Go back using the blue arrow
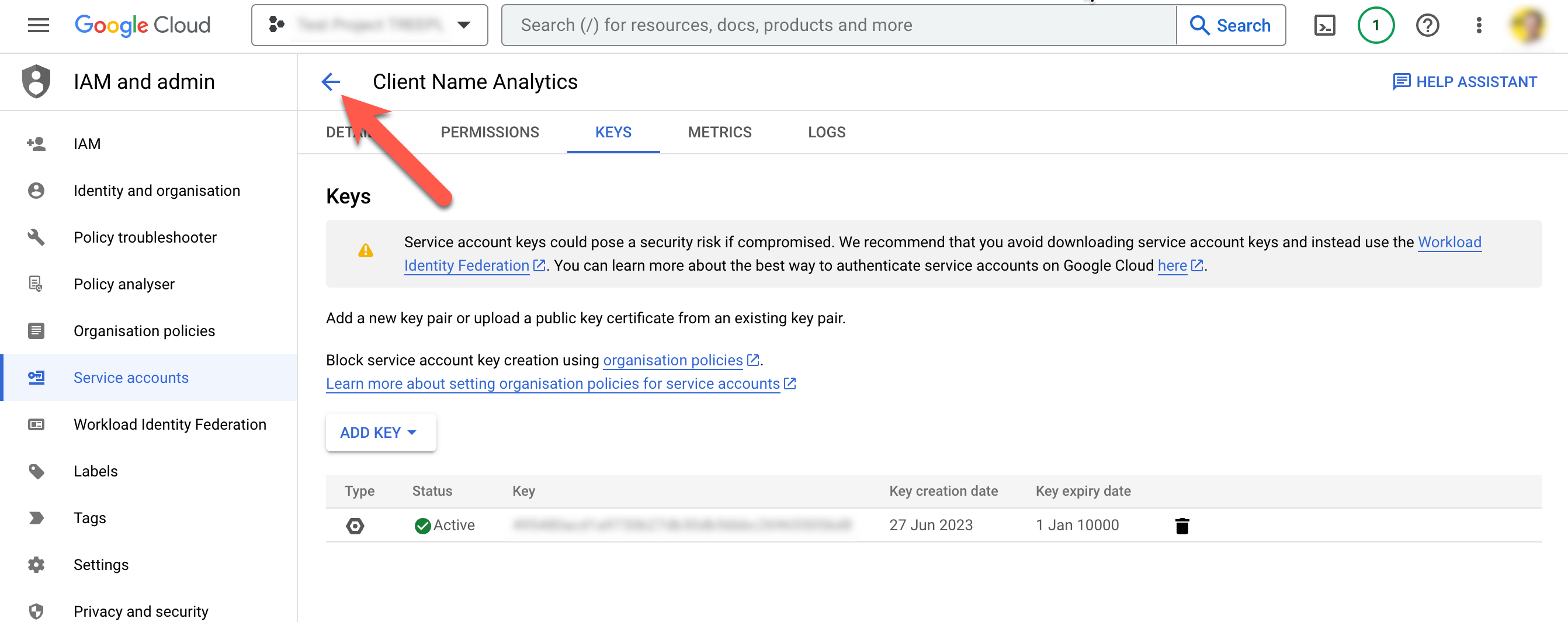Screen dimensions: 1568x622 (x=331, y=82)
